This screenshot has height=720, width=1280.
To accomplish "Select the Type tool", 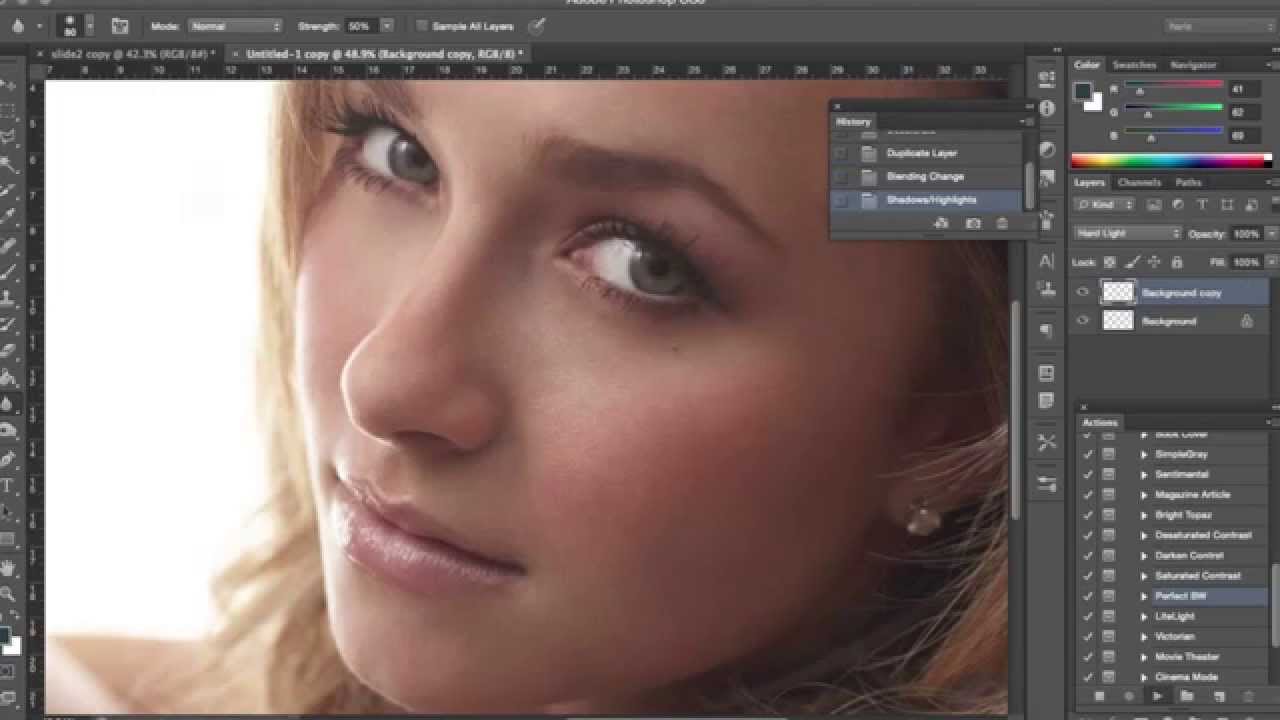I will (x=8, y=486).
